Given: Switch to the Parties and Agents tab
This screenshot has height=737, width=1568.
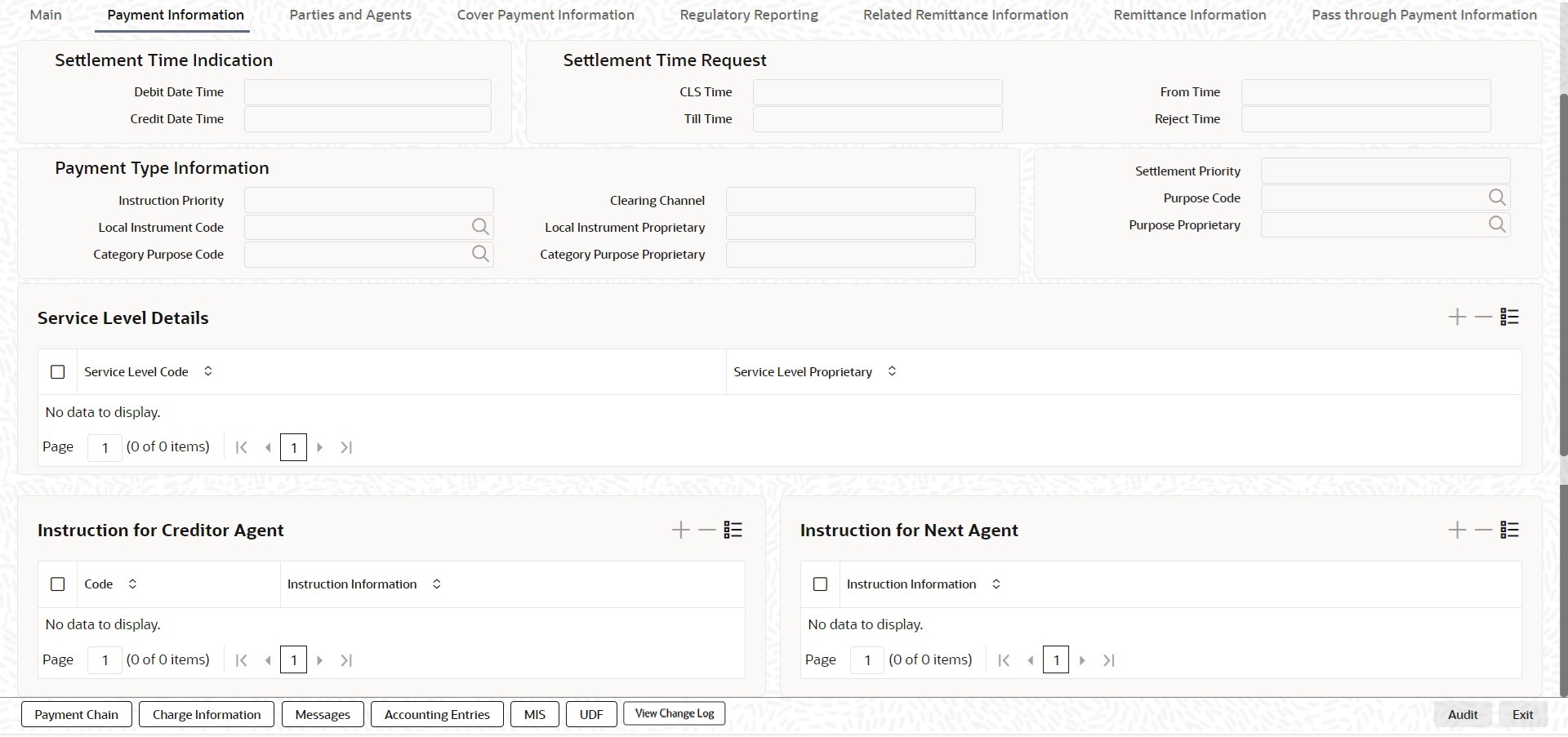Looking at the screenshot, I should tap(350, 15).
